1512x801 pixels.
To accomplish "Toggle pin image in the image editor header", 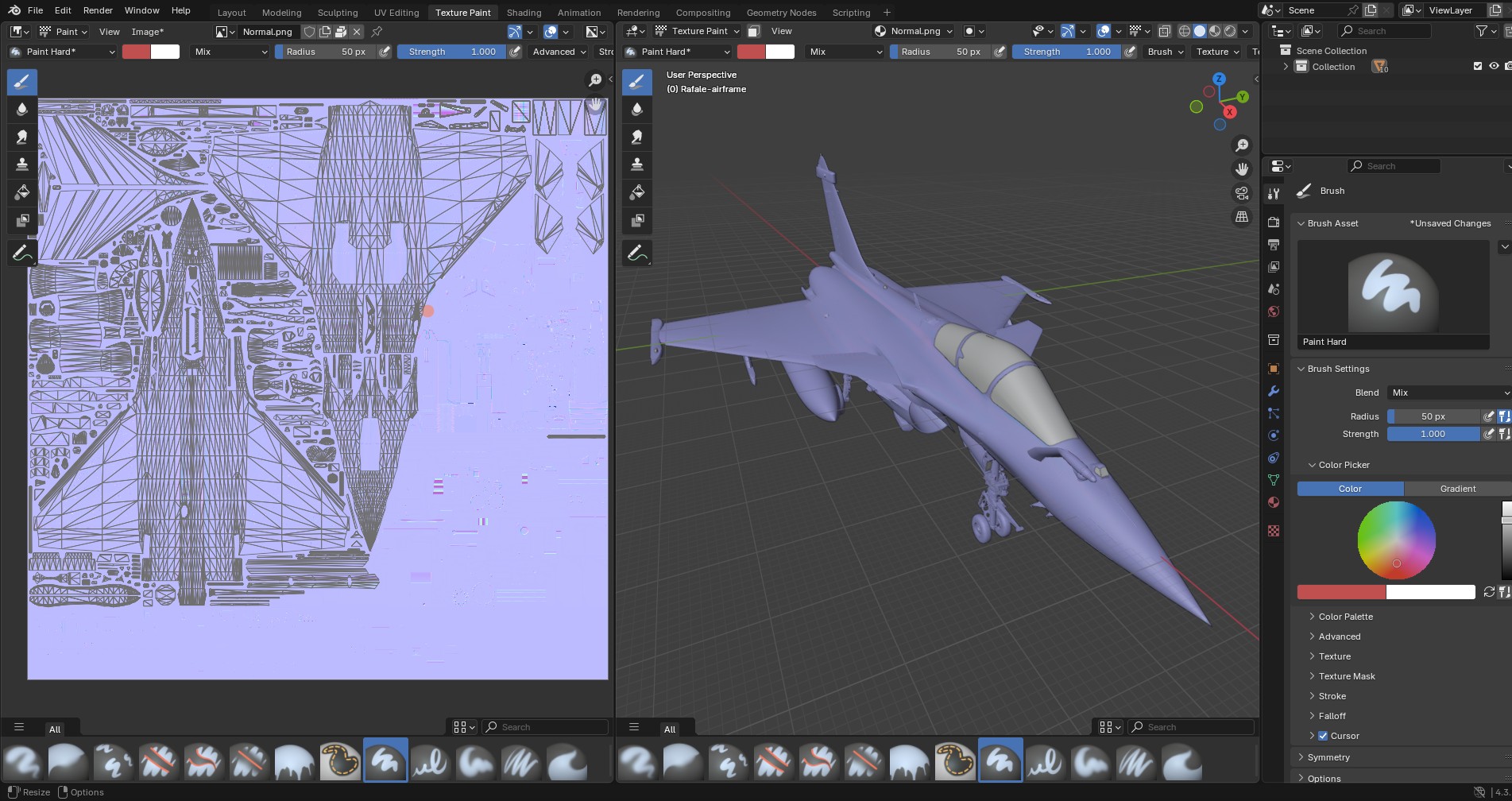I will [377, 32].
